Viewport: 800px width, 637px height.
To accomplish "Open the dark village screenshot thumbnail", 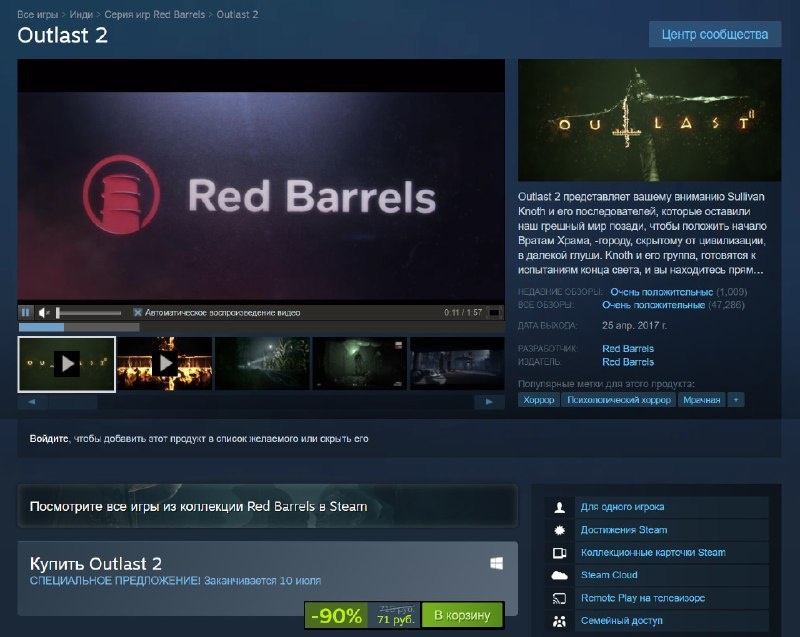I will (457, 364).
